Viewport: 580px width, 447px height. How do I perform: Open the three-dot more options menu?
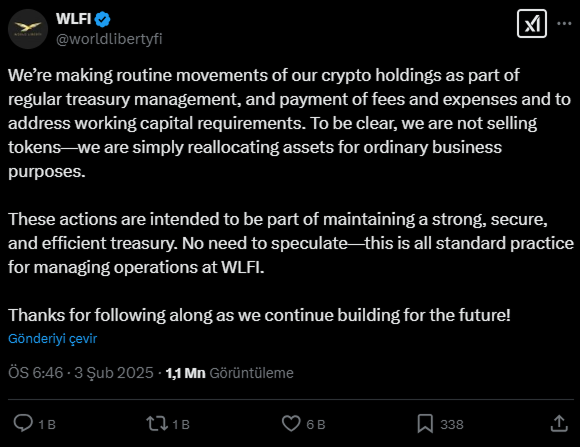pyautogui.click(x=564, y=23)
